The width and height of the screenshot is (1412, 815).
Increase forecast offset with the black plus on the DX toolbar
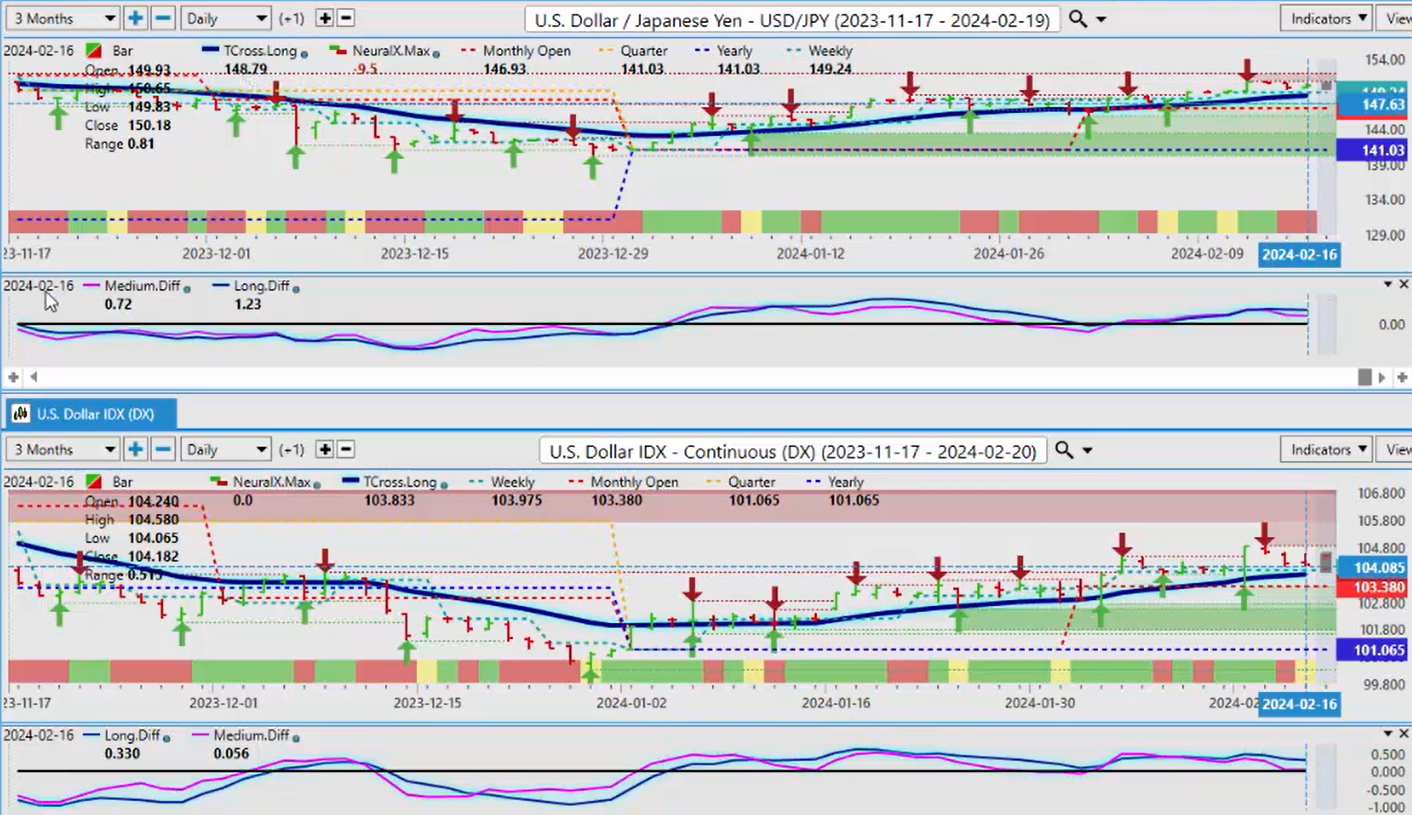pos(324,449)
